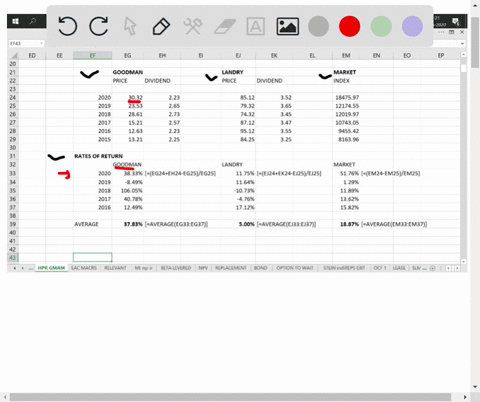Screen dimensions: 480x402
Task: Click the page's bottom horizontal scrollbar
Action: tap(230, 397)
